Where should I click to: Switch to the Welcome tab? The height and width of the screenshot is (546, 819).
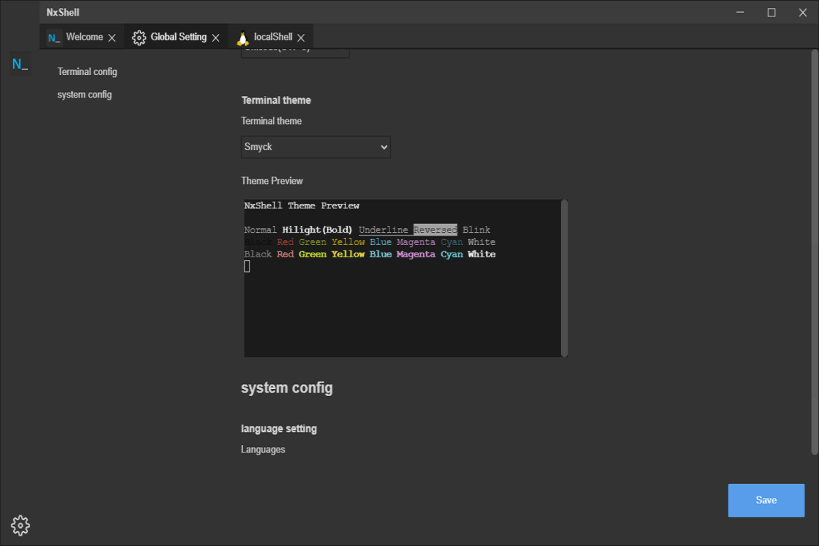tap(82, 37)
